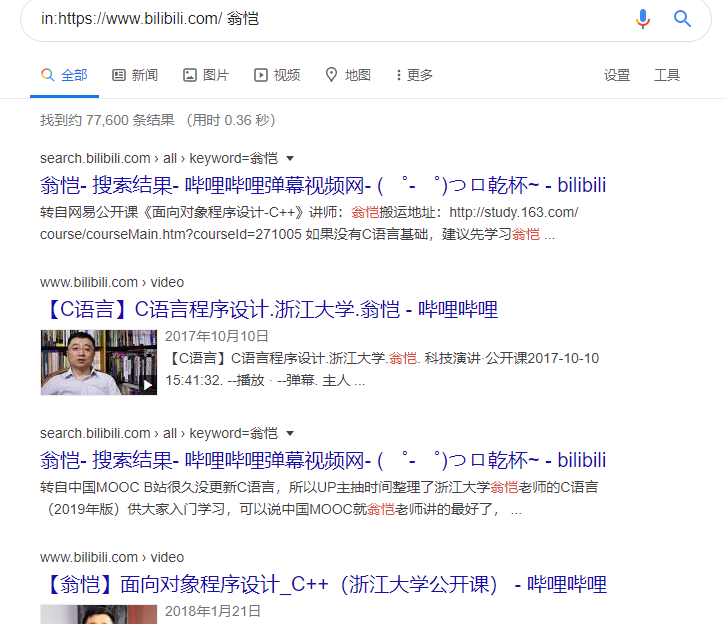Viewport: 726px width, 624px height.
Task: Click the C语言 video thumbnail
Action: 99,362
